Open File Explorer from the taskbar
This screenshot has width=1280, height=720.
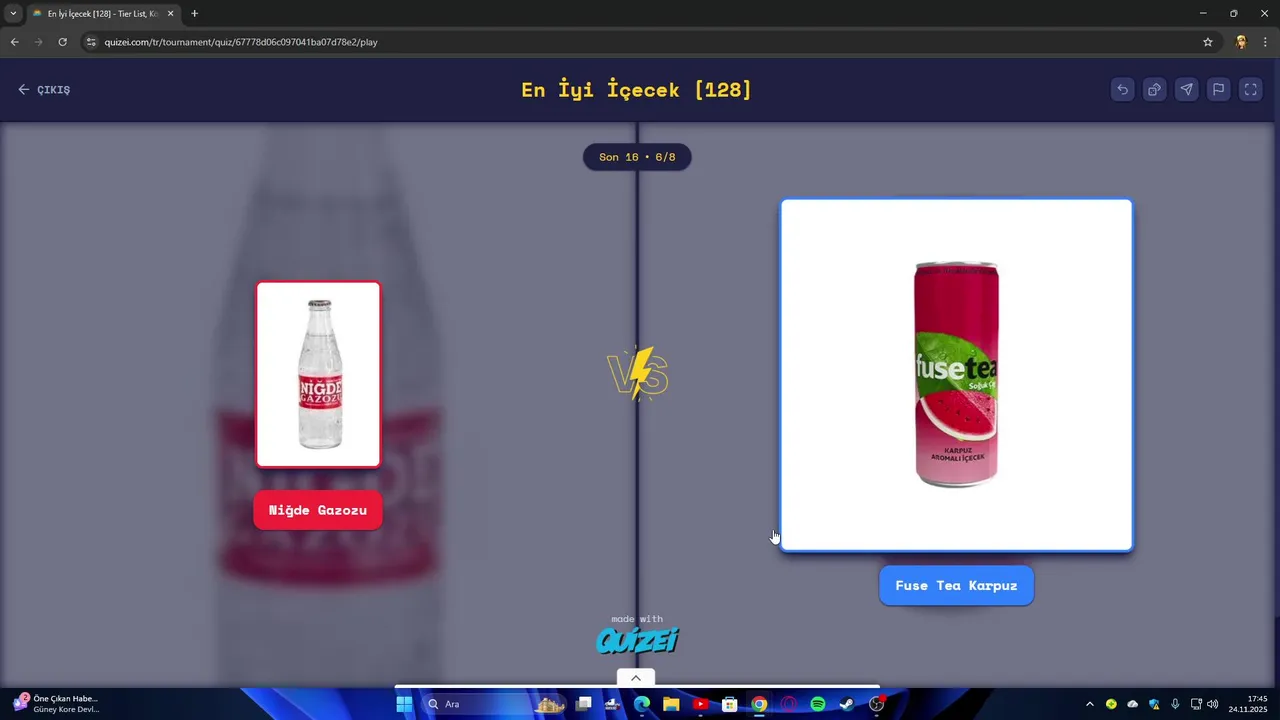coord(671,704)
